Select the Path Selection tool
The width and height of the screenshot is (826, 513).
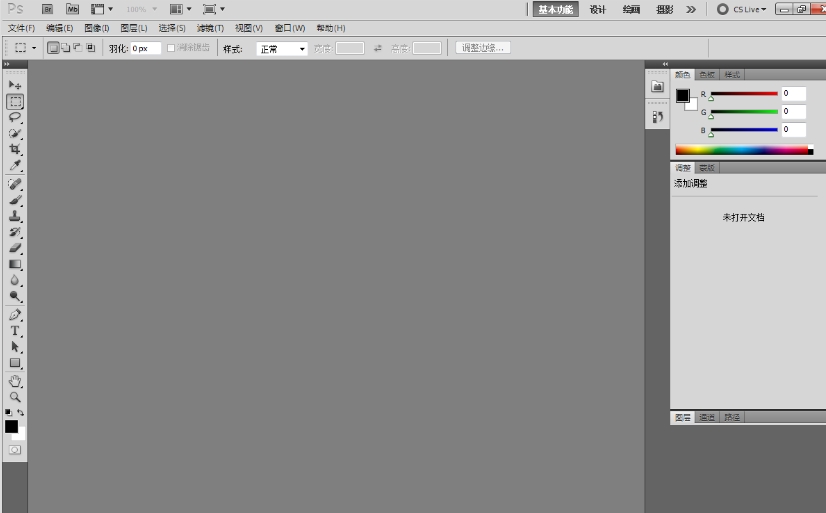(x=15, y=347)
